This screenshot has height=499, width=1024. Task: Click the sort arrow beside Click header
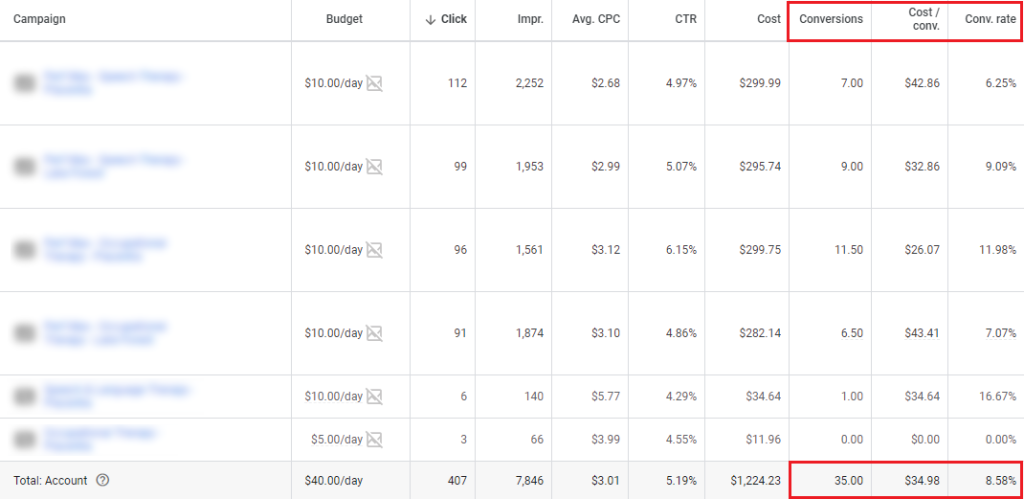point(430,20)
